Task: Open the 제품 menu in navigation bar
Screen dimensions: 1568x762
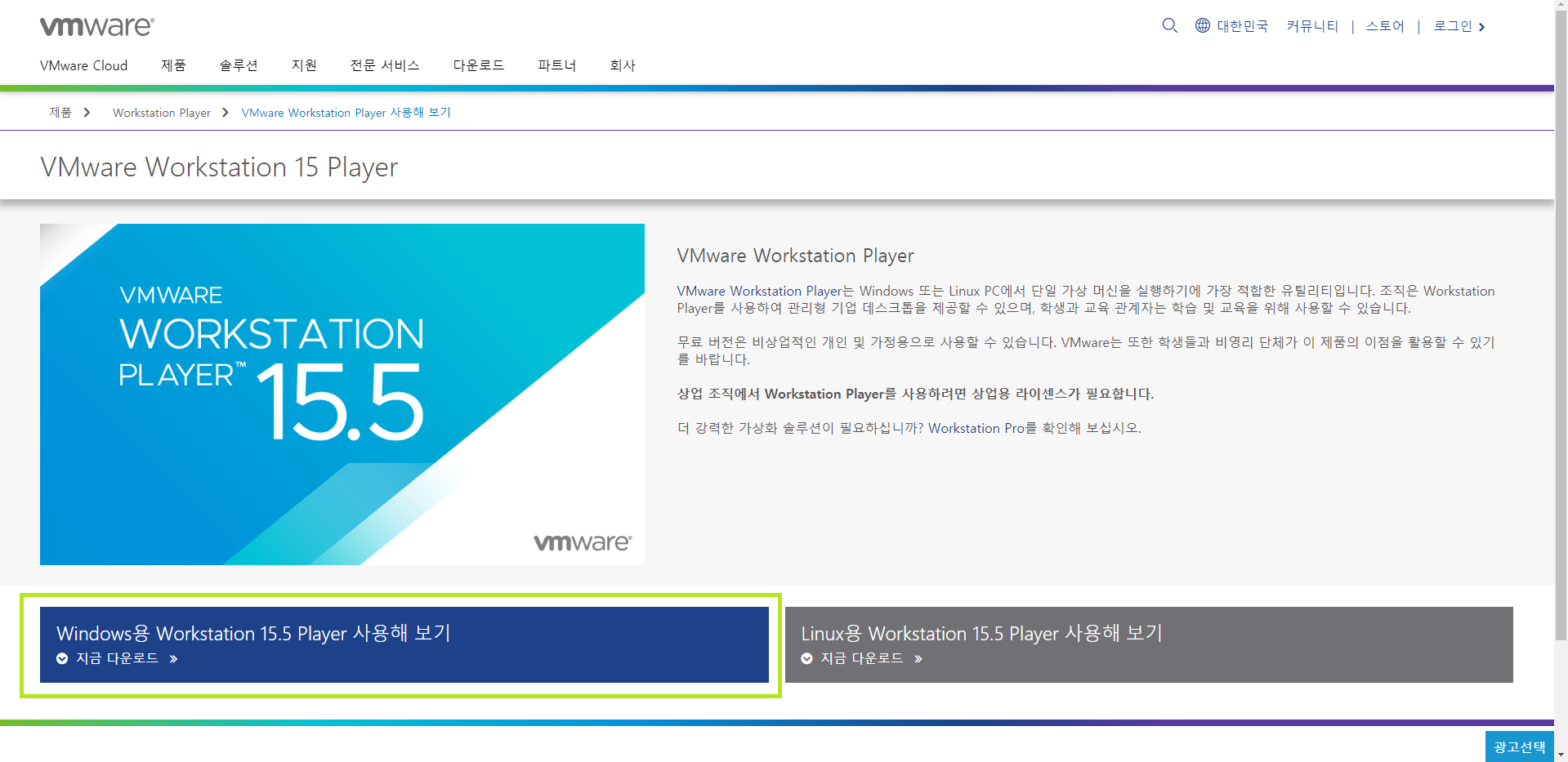Action: pos(173,65)
